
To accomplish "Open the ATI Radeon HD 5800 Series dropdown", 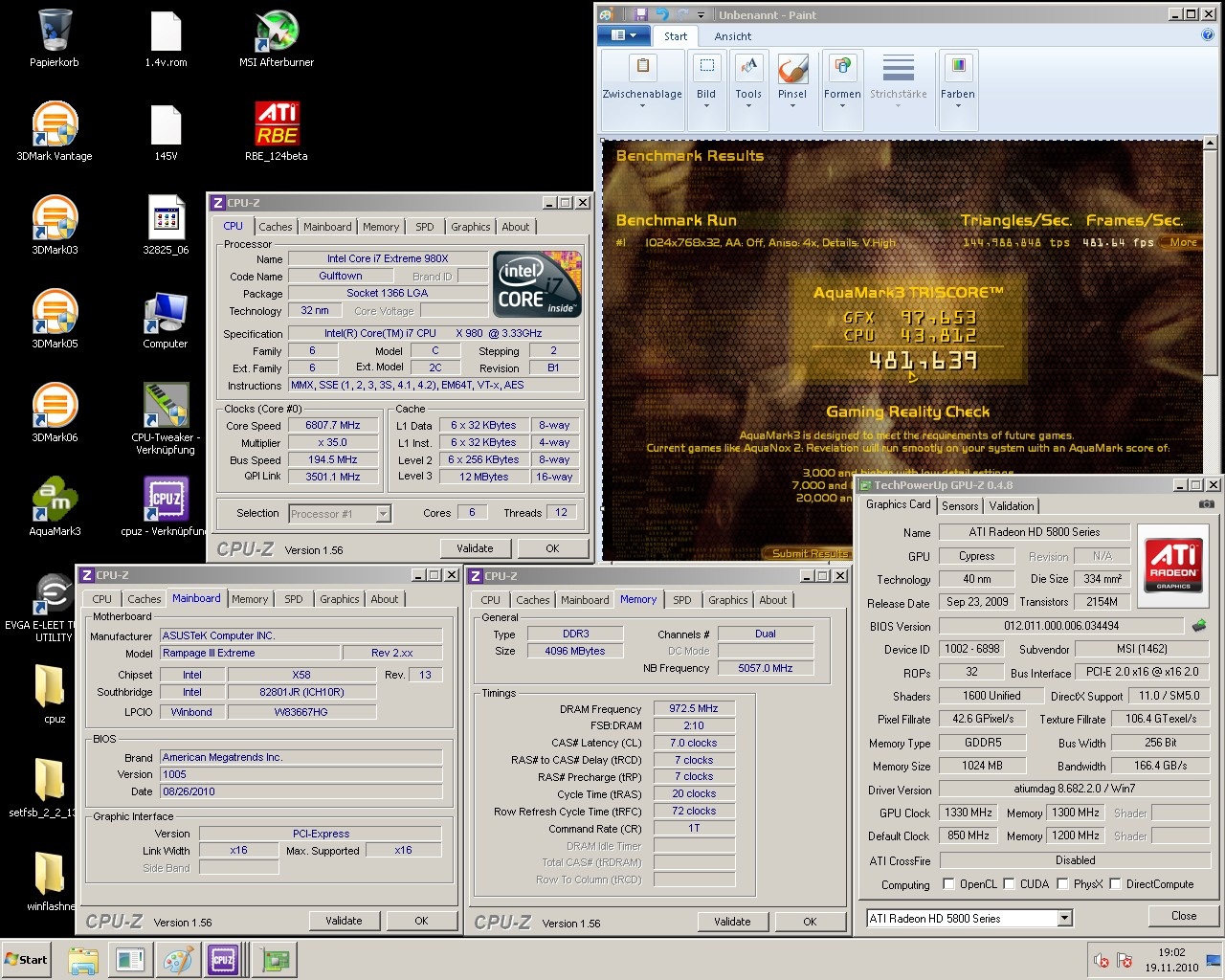I will pos(1064,919).
